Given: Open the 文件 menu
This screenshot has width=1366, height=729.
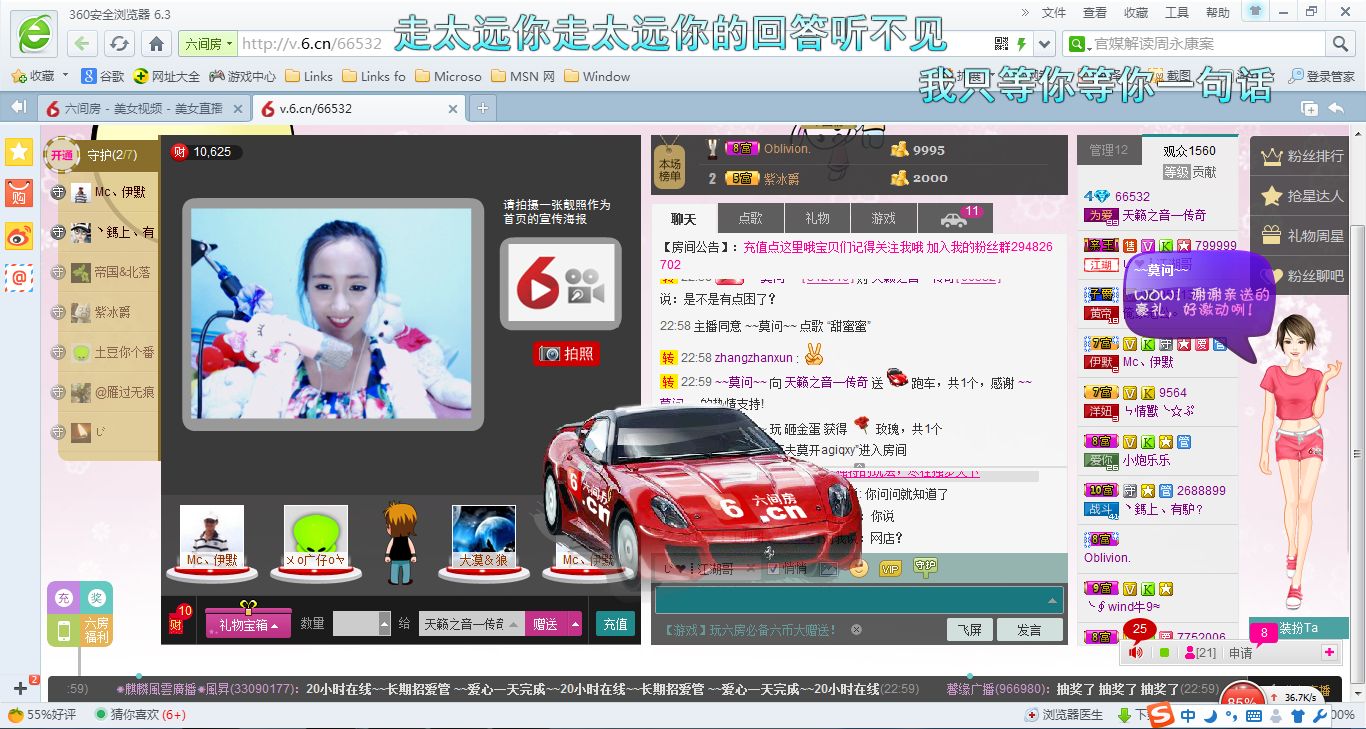Looking at the screenshot, I should pyautogui.click(x=1054, y=12).
